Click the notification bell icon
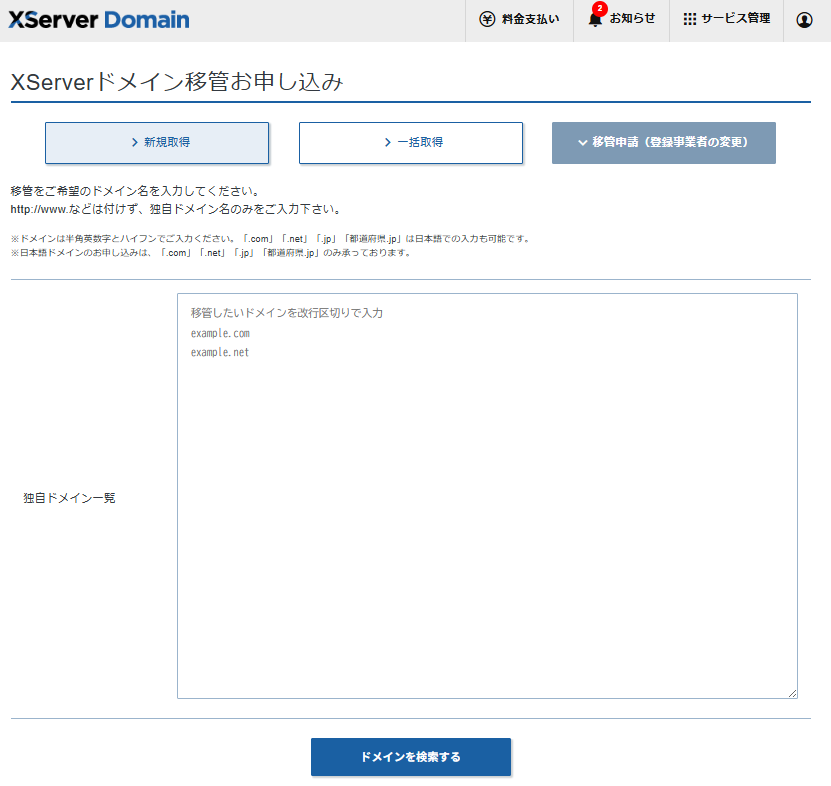Image resolution: width=831 pixels, height=786 pixels. pyautogui.click(x=595, y=20)
